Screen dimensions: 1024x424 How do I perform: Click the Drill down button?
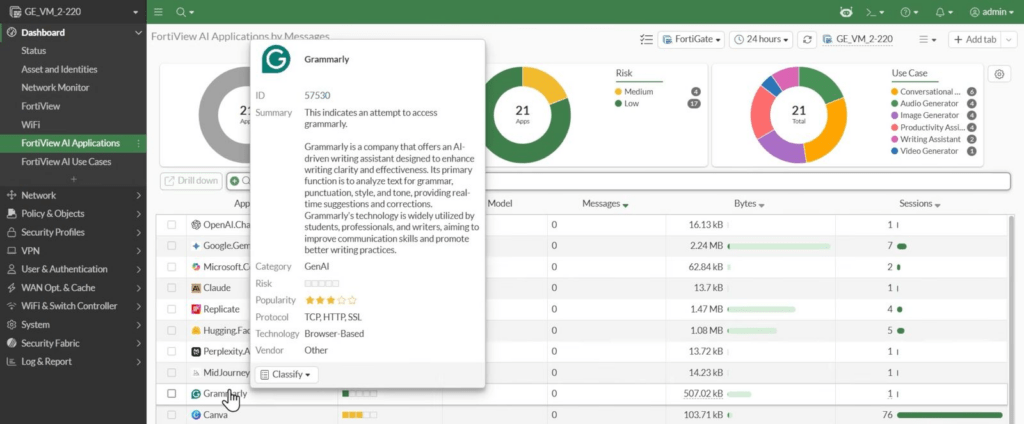pyautogui.click(x=191, y=181)
